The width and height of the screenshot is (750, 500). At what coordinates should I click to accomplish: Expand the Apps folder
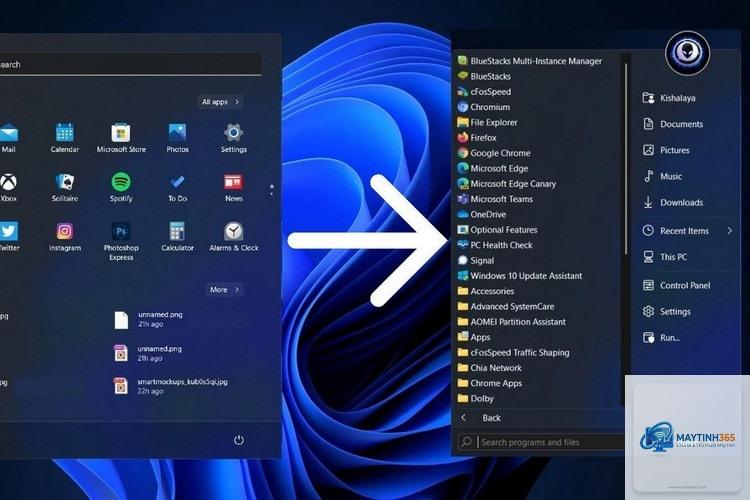click(474, 336)
